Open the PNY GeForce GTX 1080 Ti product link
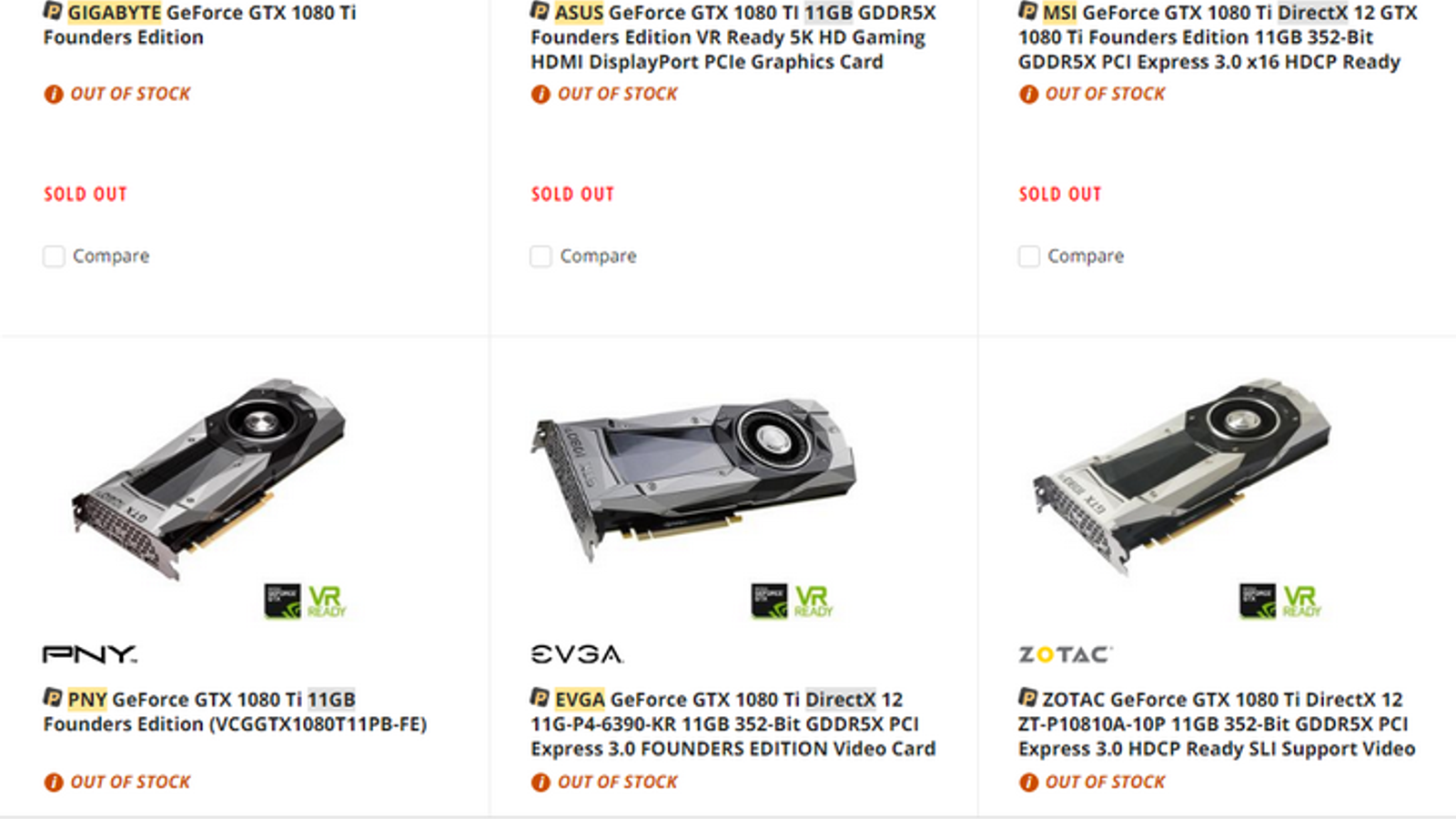1456x819 pixels. [235, 712]
